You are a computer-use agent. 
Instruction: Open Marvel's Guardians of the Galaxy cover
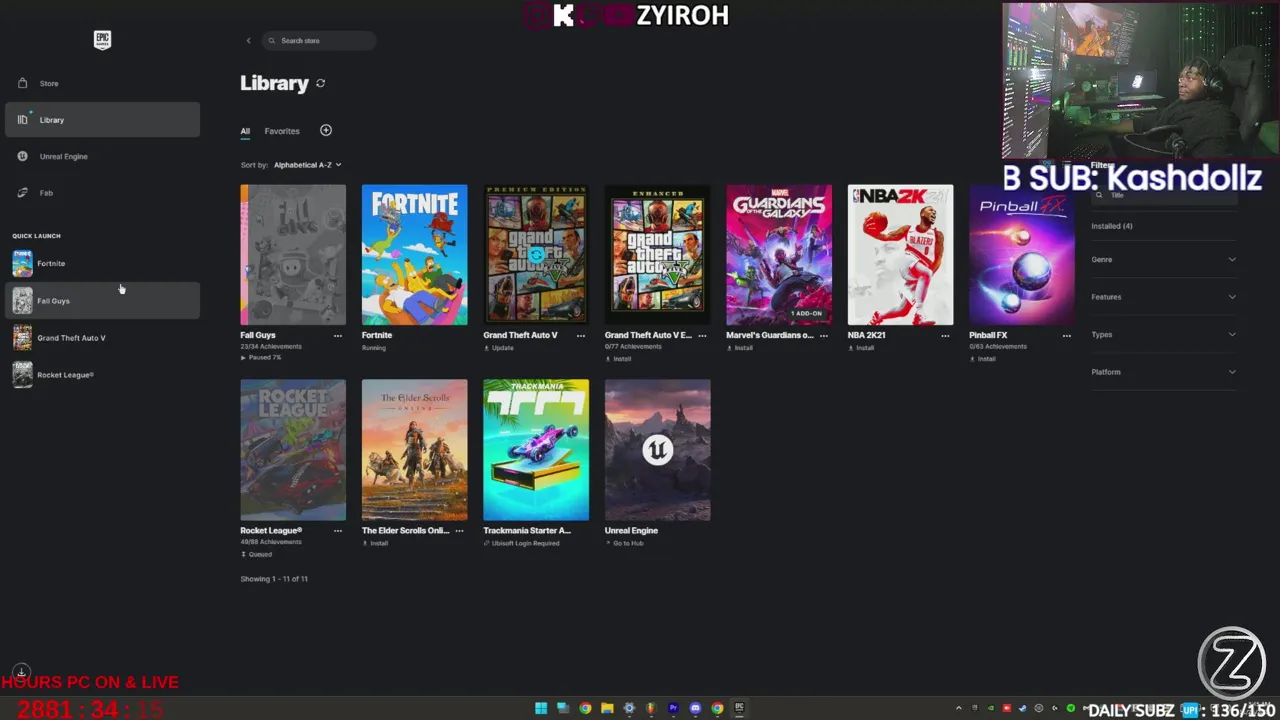[x=779, y=255]
